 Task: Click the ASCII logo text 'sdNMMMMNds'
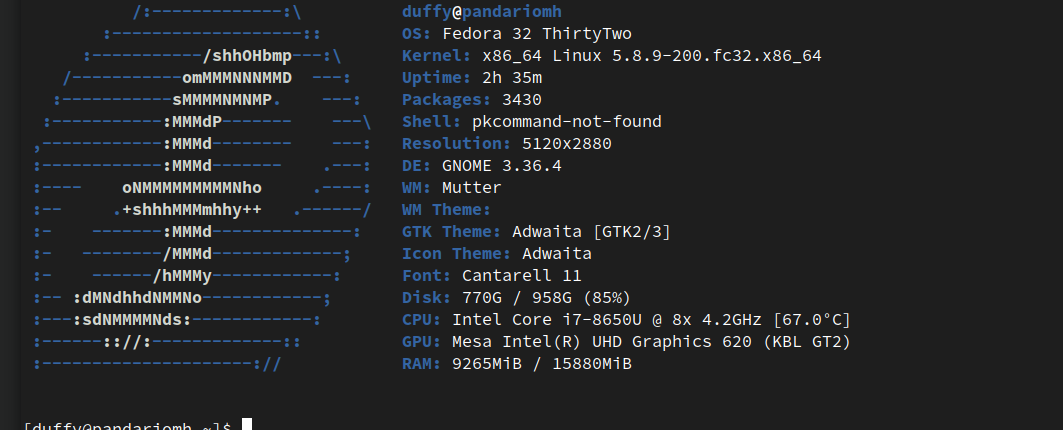[x=132, y=319]
